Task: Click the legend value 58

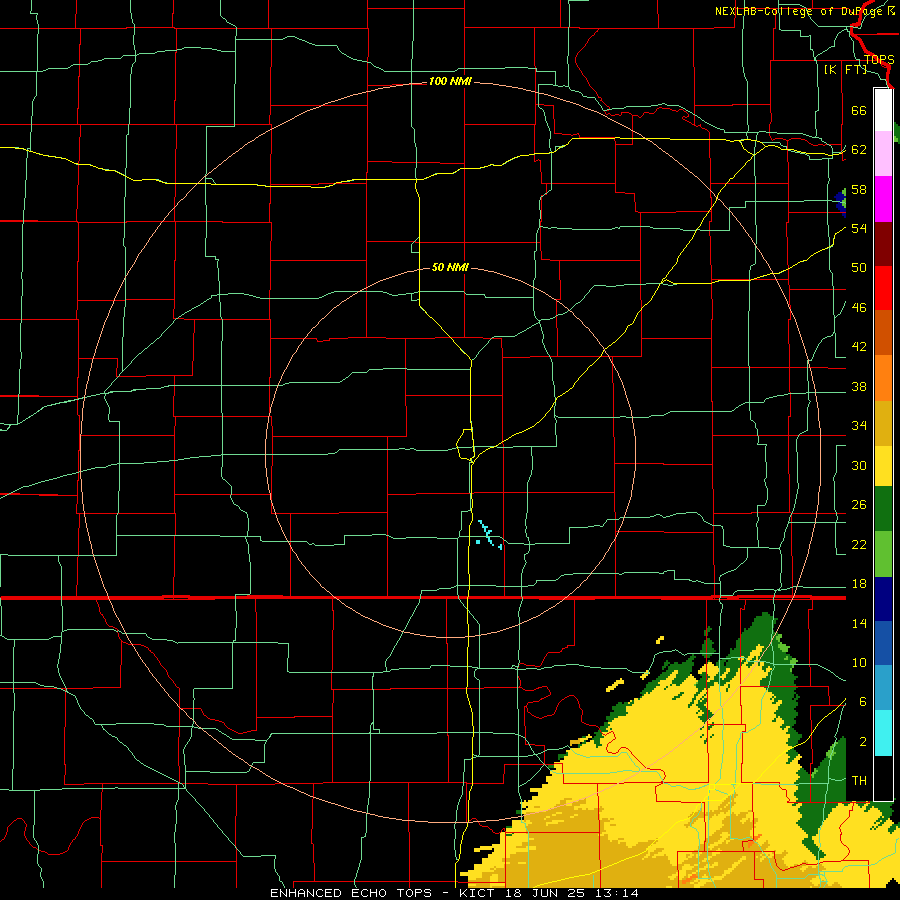Action: (859, 189)
